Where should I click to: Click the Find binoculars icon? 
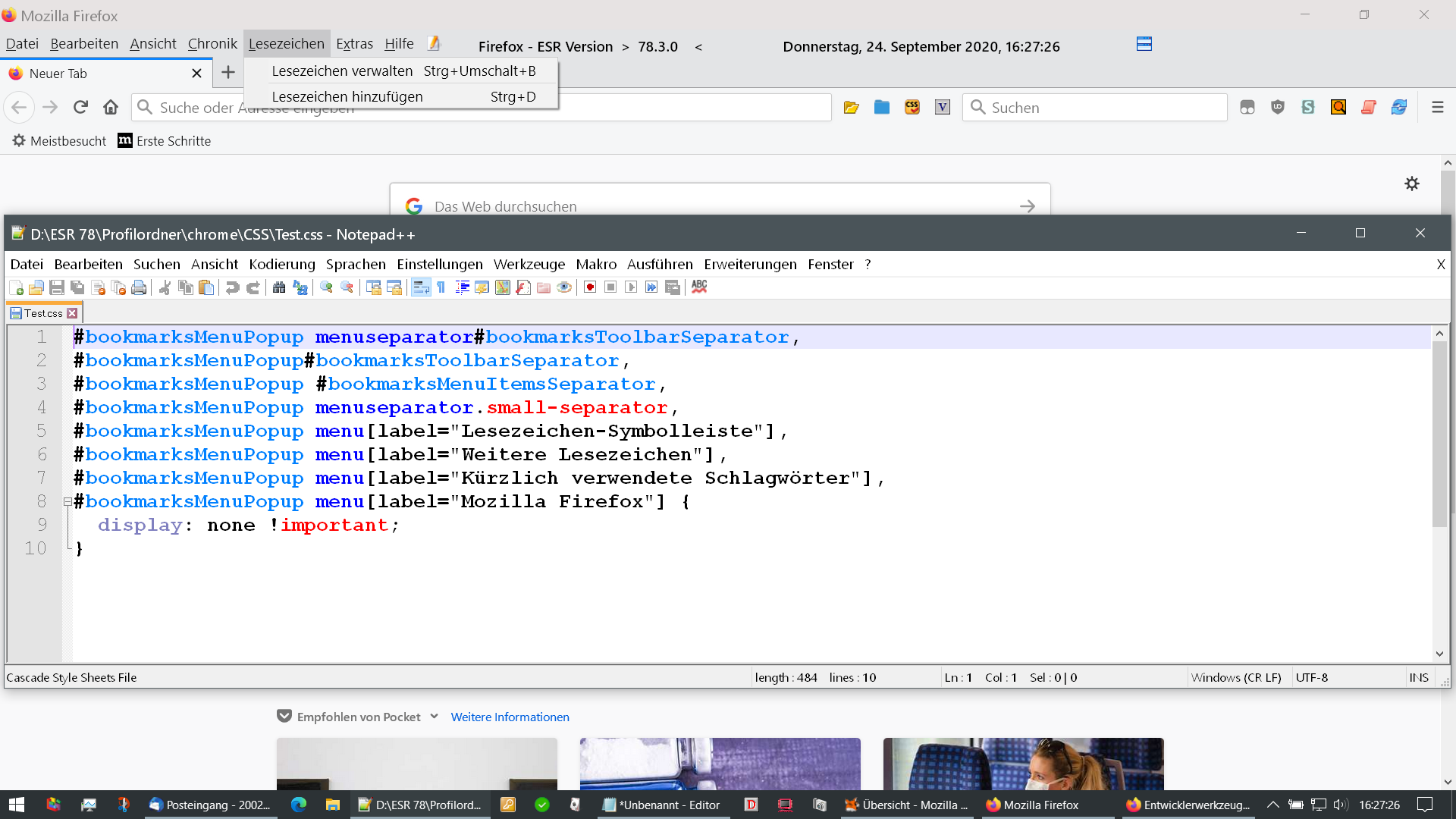pos(279,287)
